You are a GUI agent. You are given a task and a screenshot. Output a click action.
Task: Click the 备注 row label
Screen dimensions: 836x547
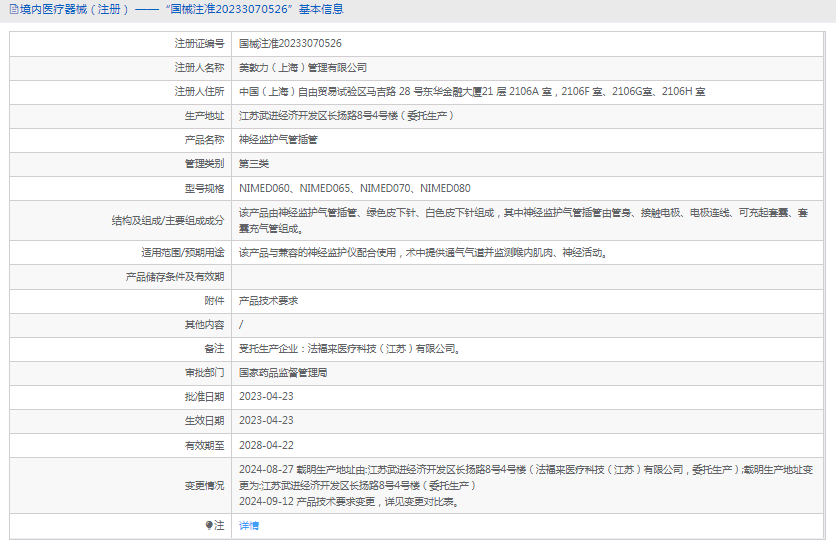[x=214, y=349]
